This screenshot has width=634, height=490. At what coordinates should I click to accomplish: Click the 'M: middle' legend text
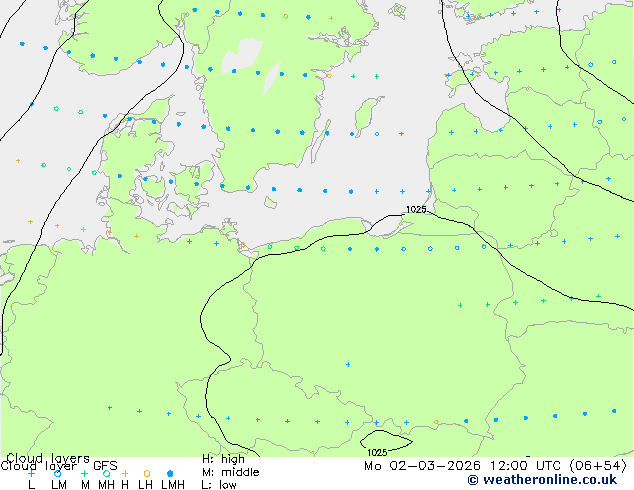[230, 472]
